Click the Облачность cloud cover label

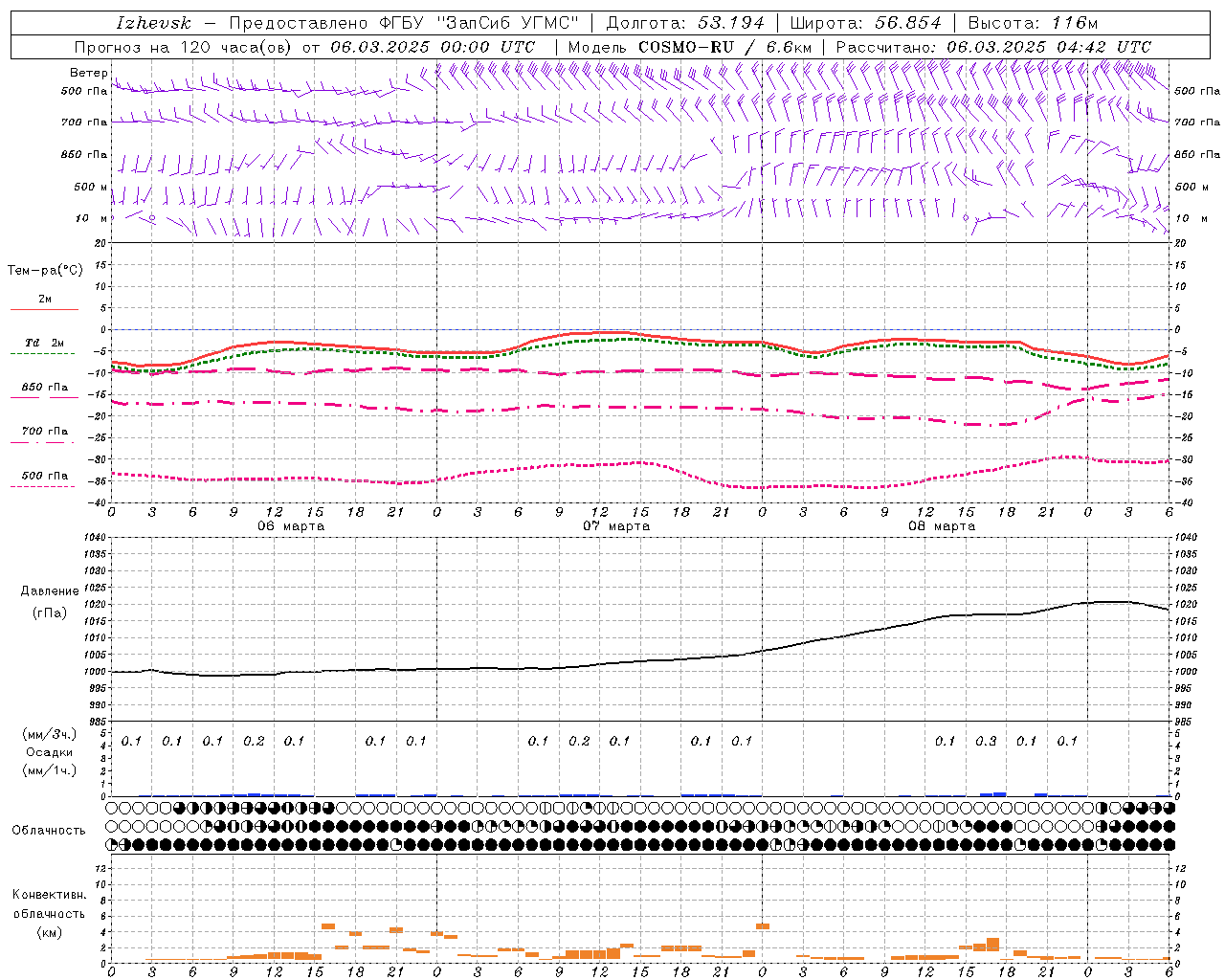coord(49,831)
